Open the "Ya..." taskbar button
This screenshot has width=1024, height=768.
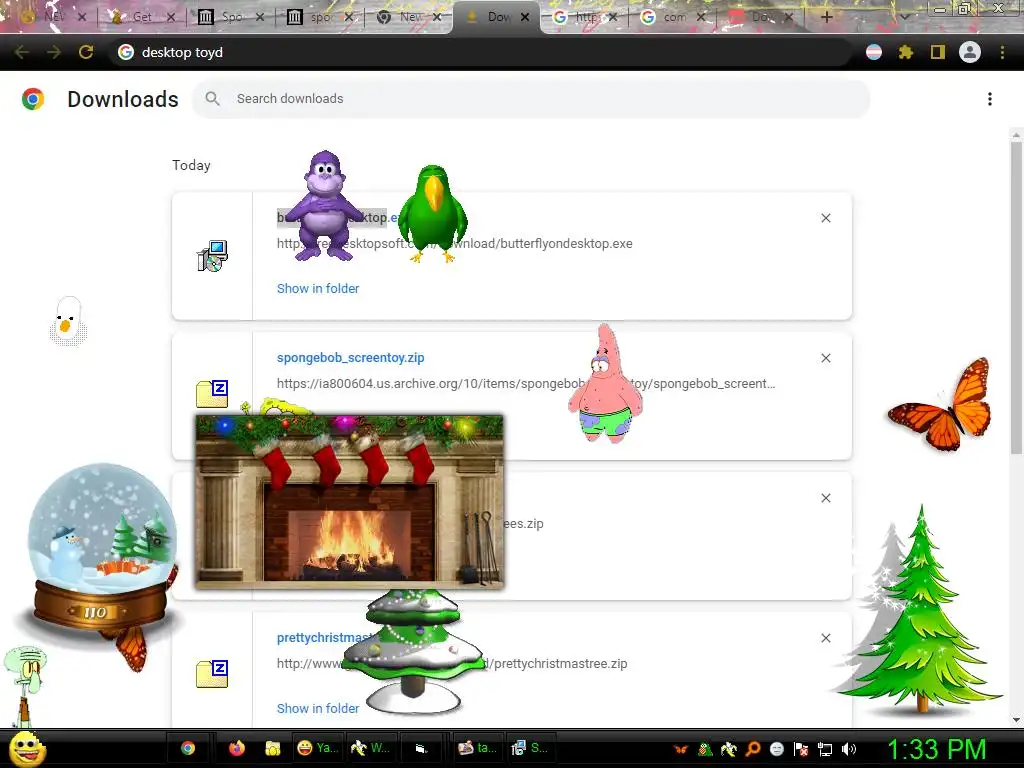tap(318, 748)
